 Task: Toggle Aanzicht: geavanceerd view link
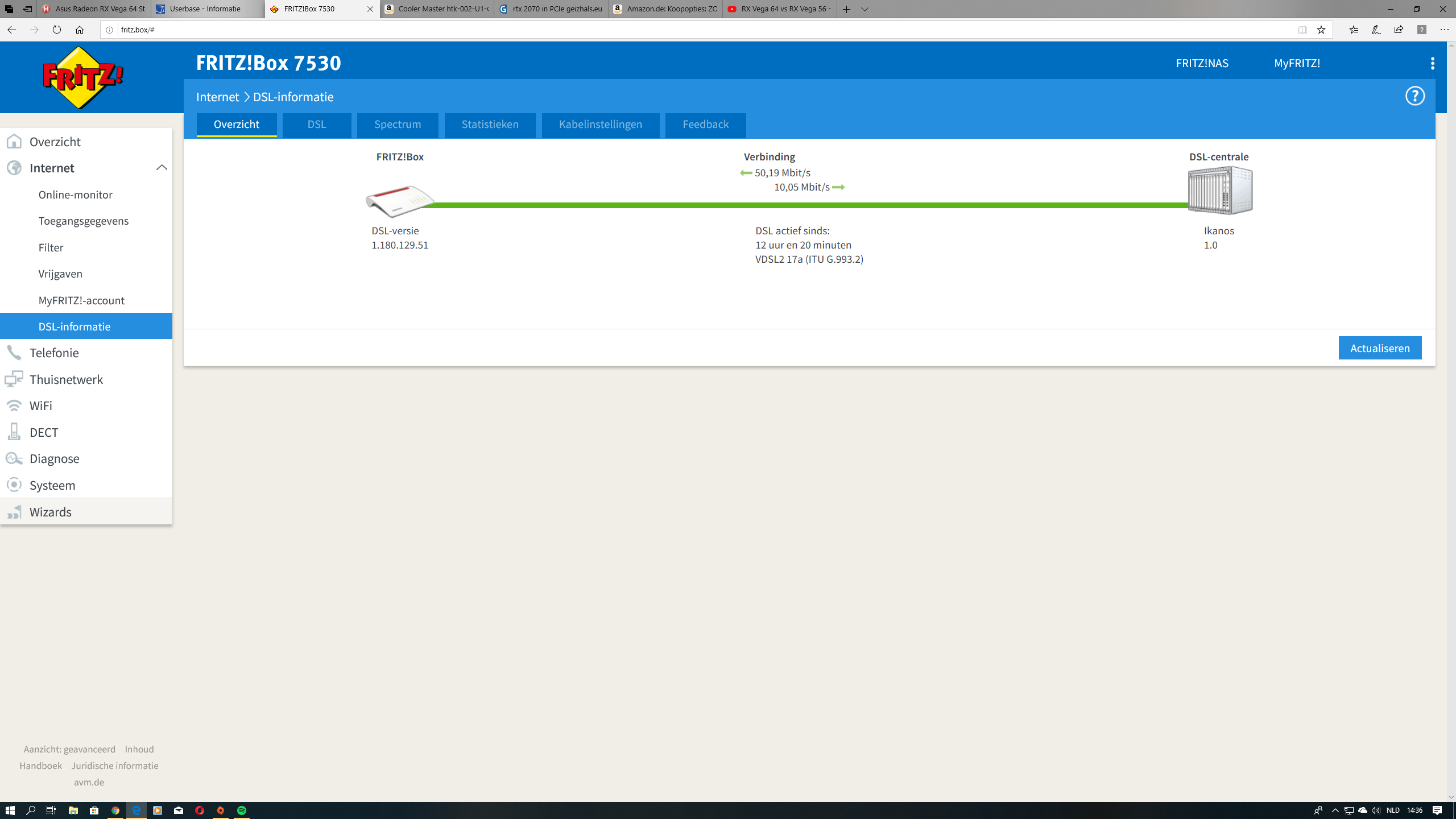(69, 749)
